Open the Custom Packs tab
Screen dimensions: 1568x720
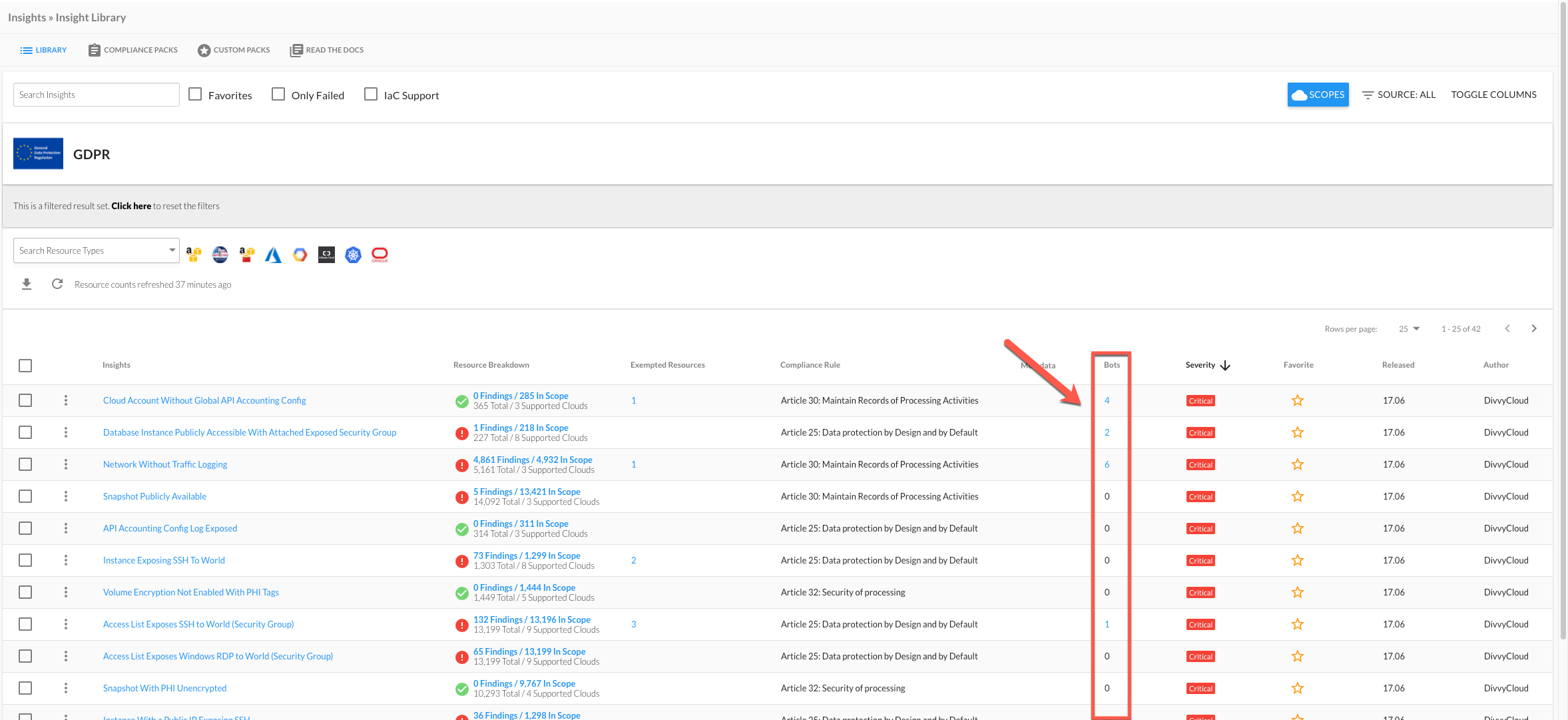point(234,50)
